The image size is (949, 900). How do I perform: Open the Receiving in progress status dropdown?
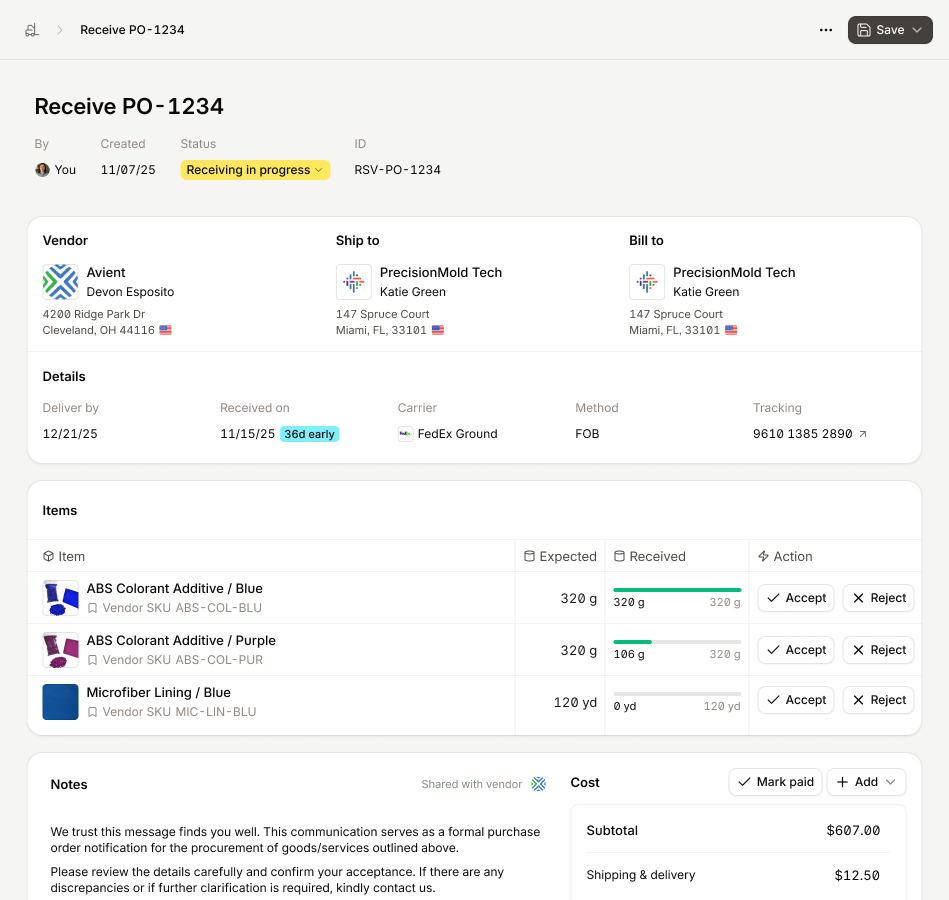[255, 170]
